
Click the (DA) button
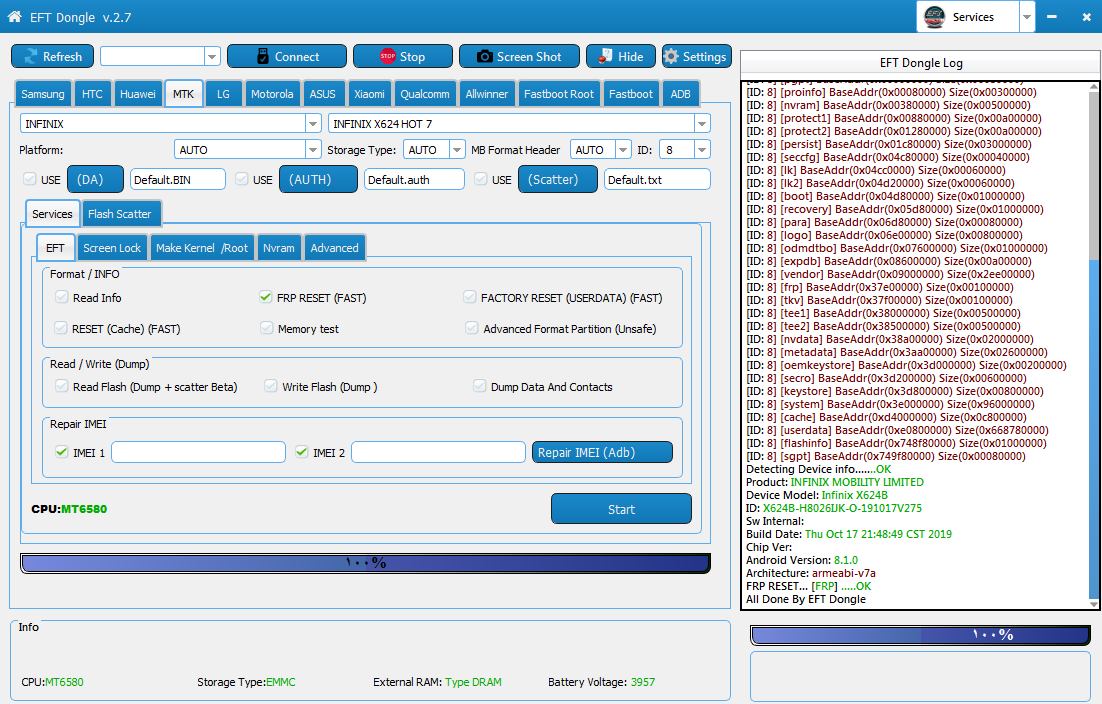click(x=96, y=179)
